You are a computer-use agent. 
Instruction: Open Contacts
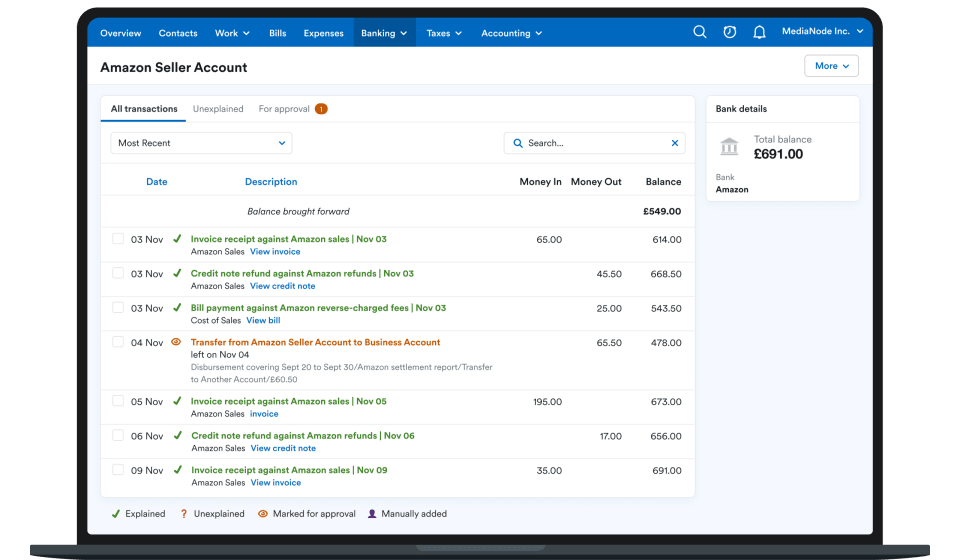click(x=178, y=33)
